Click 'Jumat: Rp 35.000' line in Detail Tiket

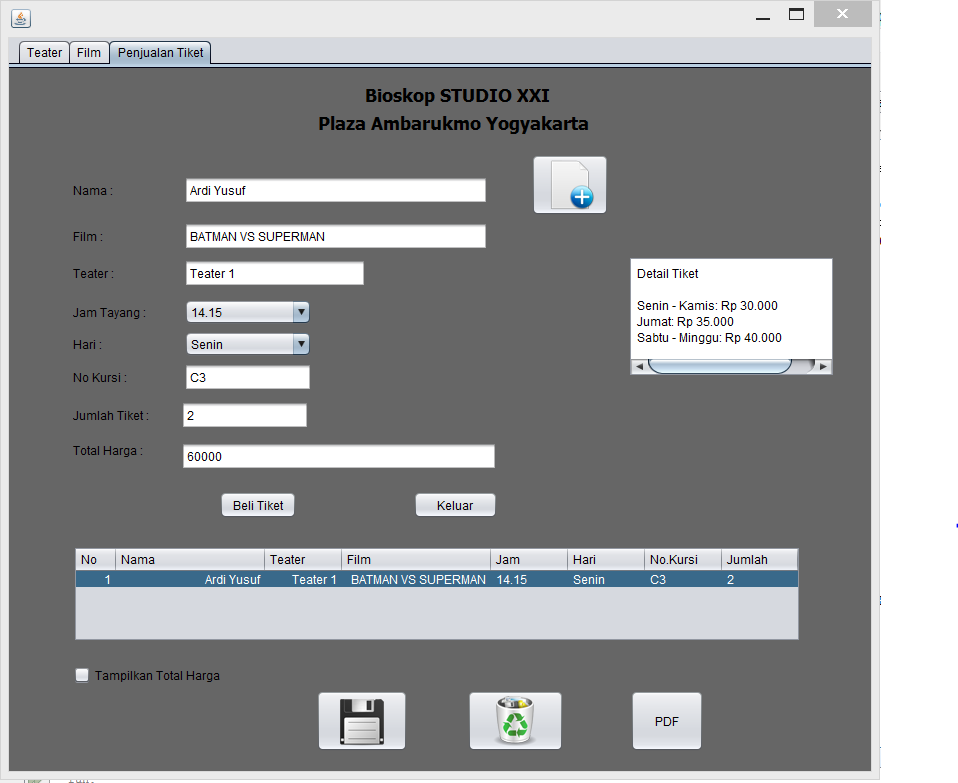point(685,321)
